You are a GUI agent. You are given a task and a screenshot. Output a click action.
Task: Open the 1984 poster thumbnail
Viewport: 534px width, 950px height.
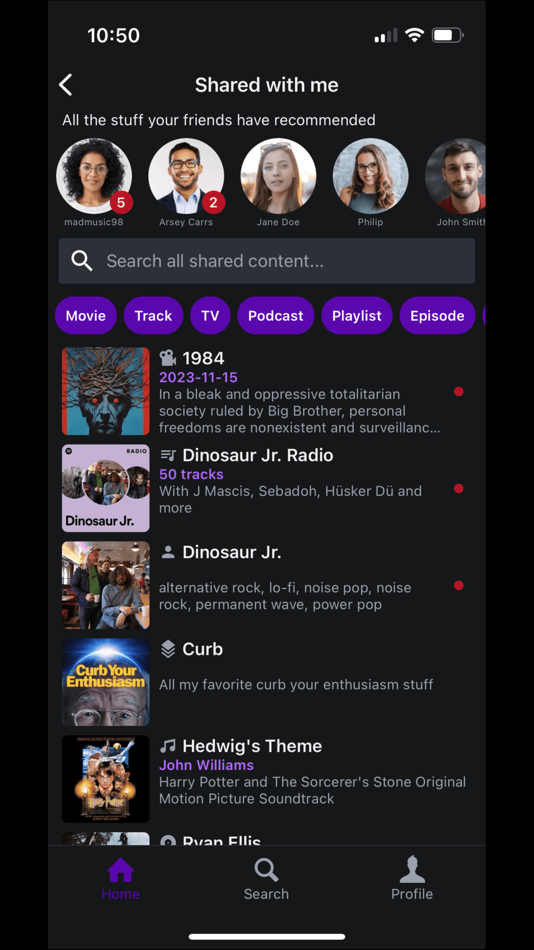click(x=105, y=391)
